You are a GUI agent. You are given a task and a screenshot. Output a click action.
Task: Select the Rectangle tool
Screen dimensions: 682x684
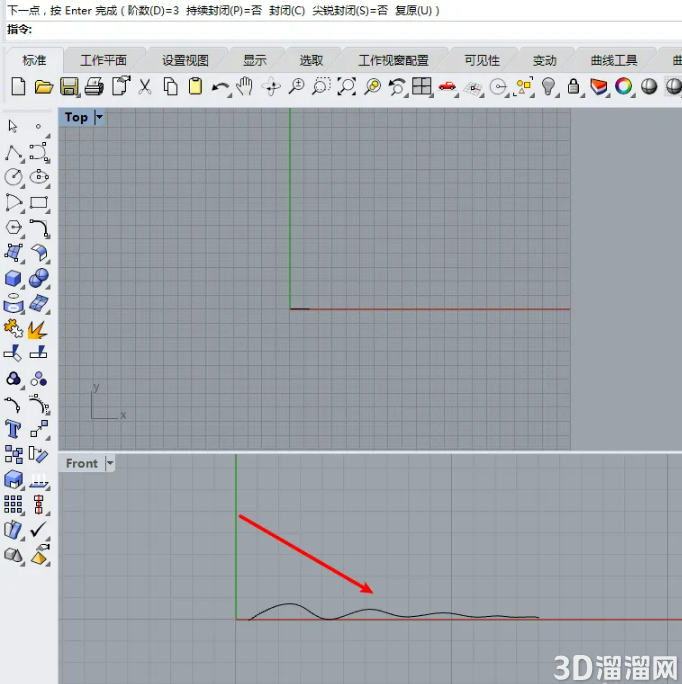pos(39,203)
